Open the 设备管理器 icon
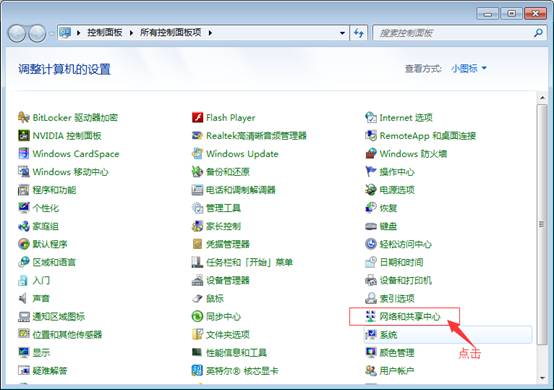 [197, 280]
